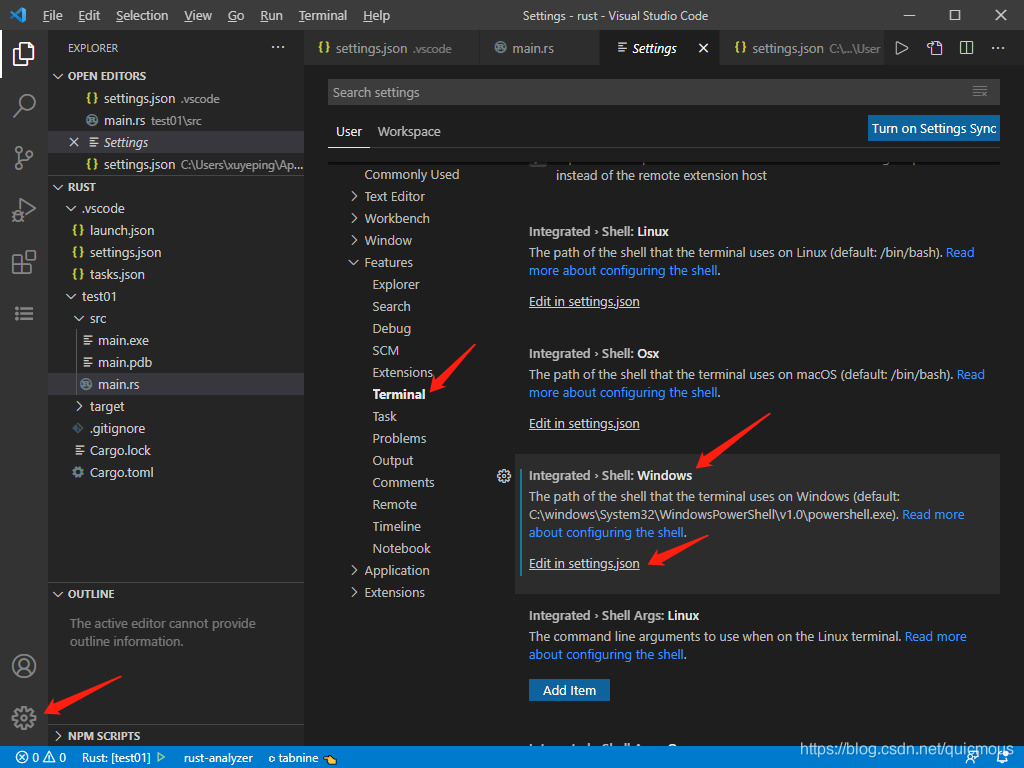
Task: Collapse Features settings category
Action: pos(354,263)
